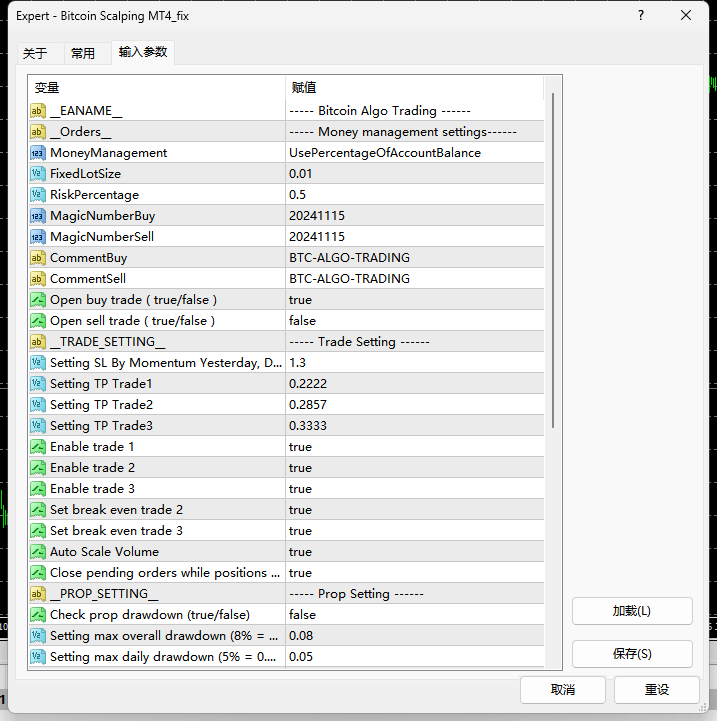Select the Auto Scale Volume value true
717x721 pixels.
point(300,552)
